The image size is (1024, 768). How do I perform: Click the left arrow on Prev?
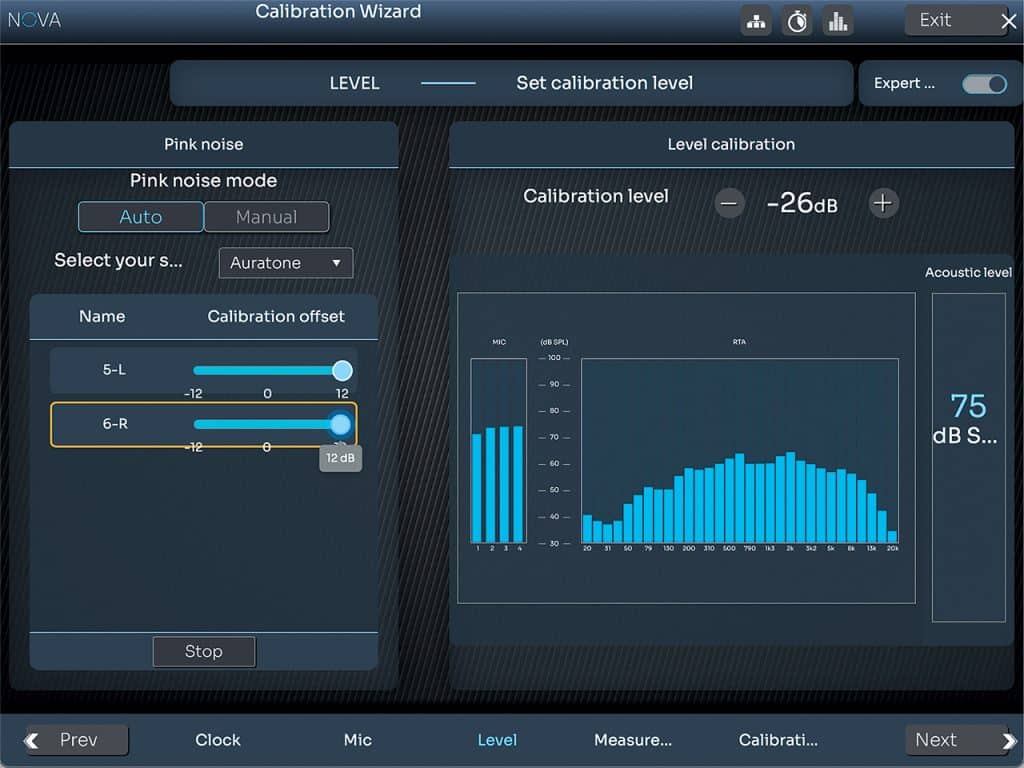click(x=32, y=741)
